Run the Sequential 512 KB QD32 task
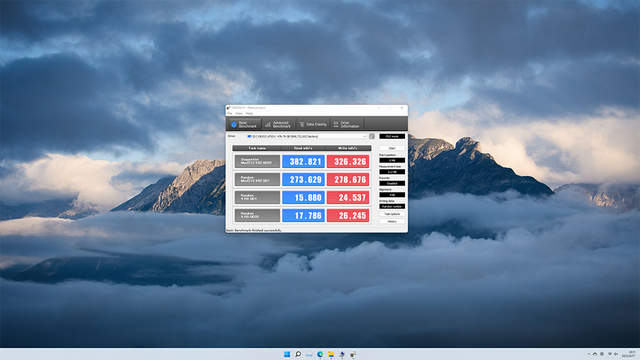 pos(258,161)
